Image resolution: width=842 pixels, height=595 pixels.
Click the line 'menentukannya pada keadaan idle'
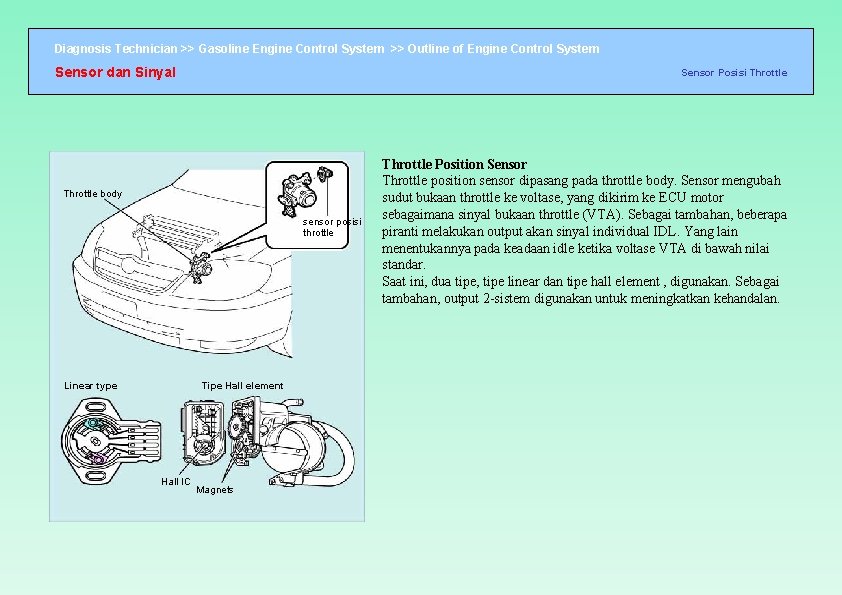coord(575,248)
